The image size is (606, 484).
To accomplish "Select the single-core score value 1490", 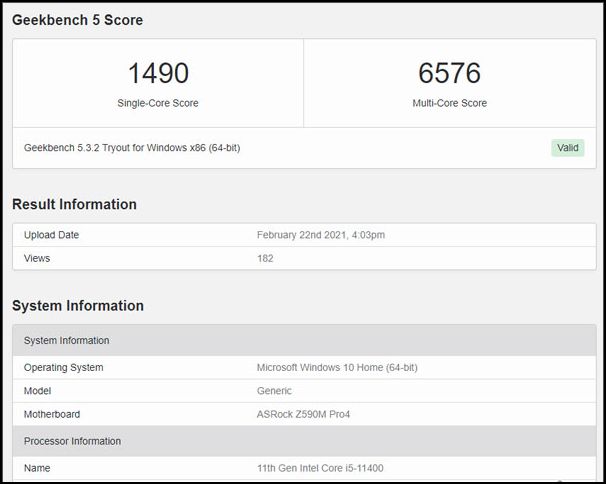I will pyautogui.click(x=158, y=73).
